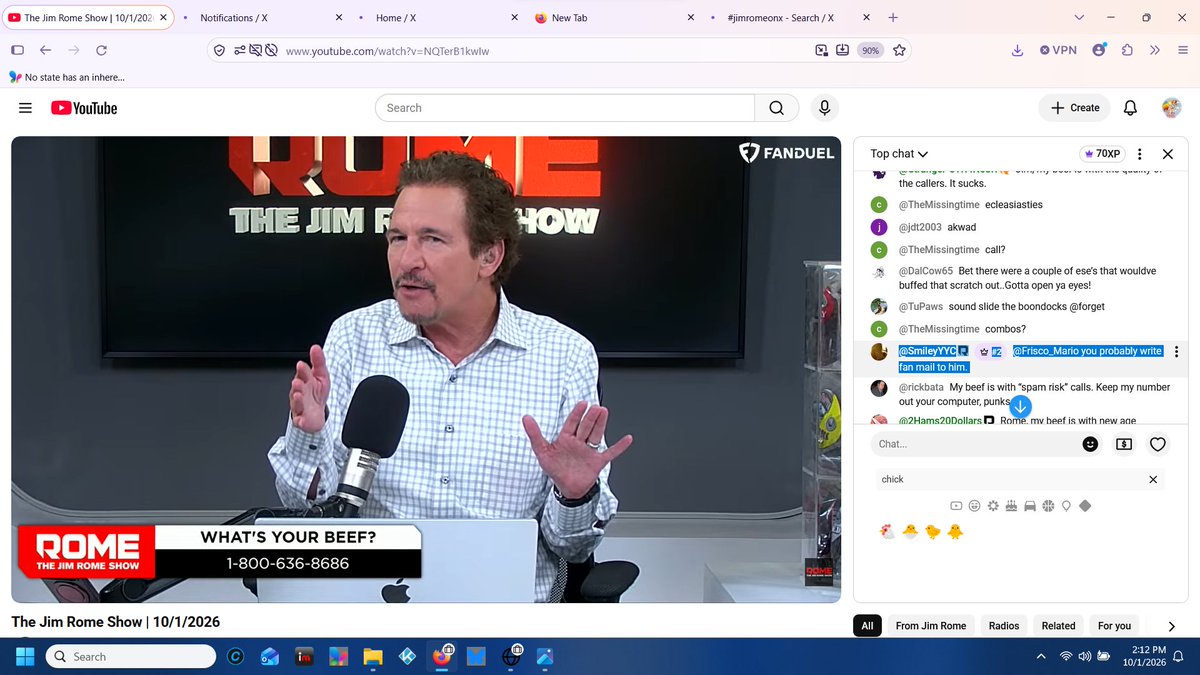Select the Radios chip

click(1004, 626)
